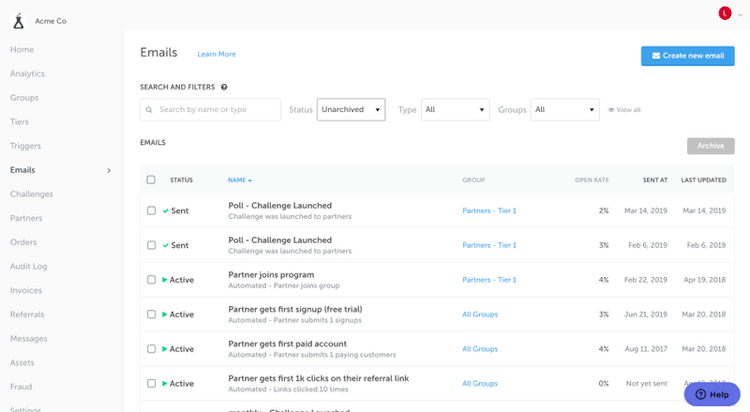The height and width of the screenshot is (412, 750).
Task: Click the Create new email button
Action: tap(687, 56)
